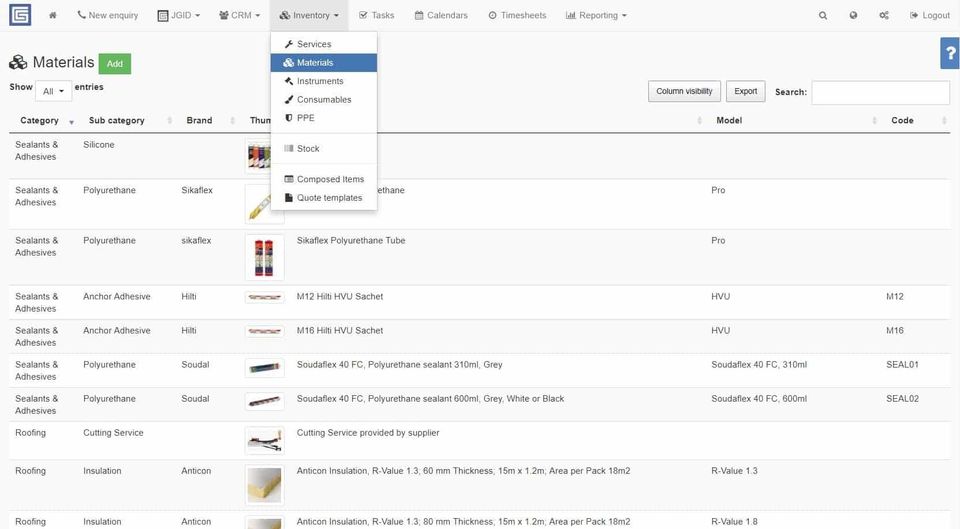
Task: Click the 'Sikaflex Polyurethane Tube' name
Action: point(351,241)
